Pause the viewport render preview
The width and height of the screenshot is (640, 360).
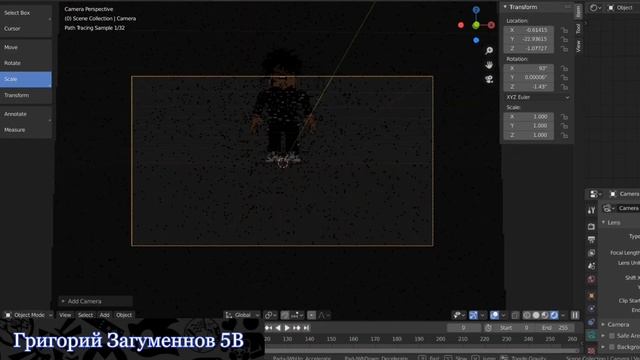(x=575, y=315)
